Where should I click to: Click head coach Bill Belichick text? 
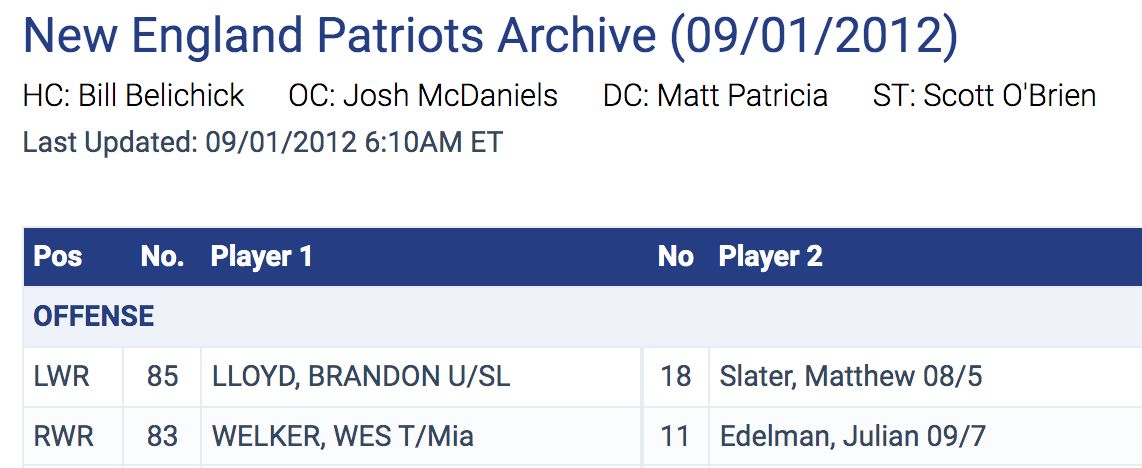[133, 96]
